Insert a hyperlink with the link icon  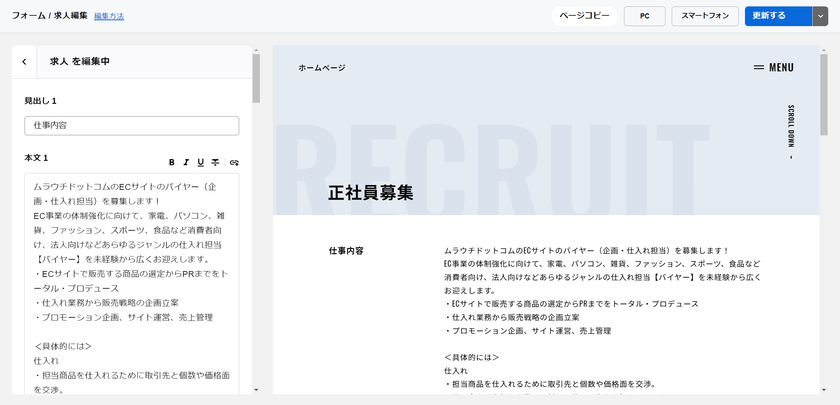[x=234, y=162]
